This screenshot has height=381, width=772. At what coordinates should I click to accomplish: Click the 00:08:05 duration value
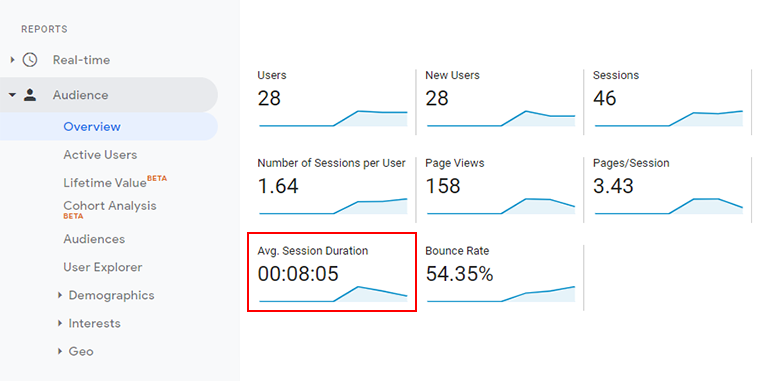click(298, 274)
